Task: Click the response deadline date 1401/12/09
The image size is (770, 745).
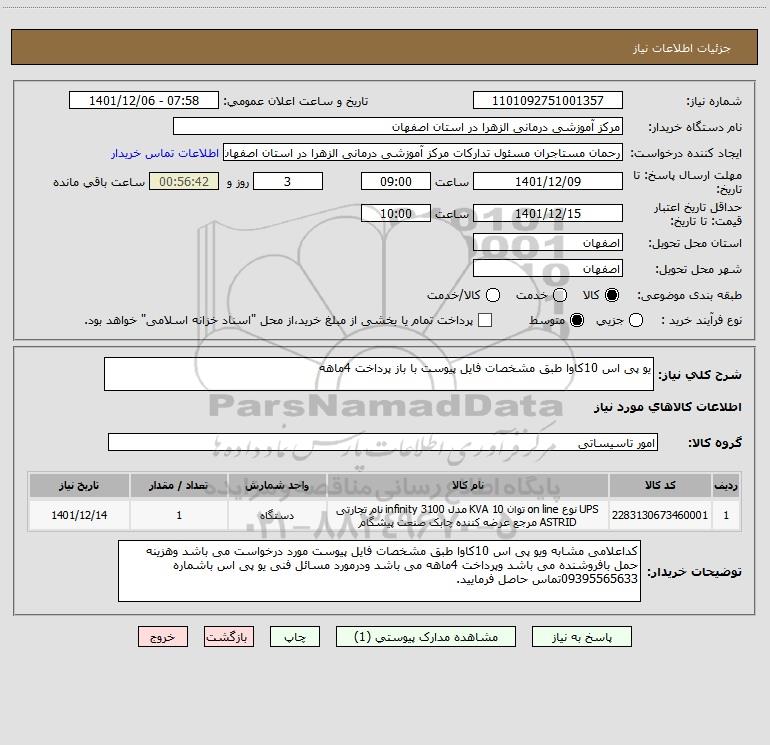Action: pyautogui.click(x=548, y=181)
